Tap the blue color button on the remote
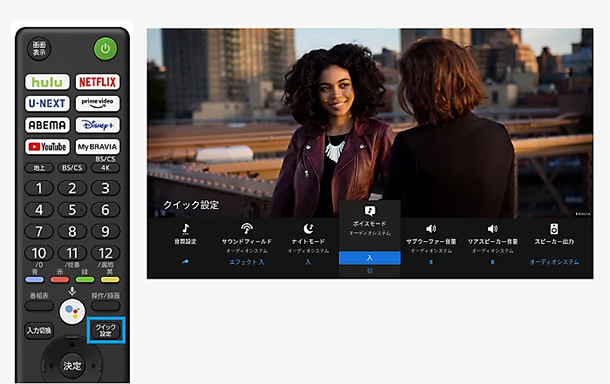Screen dimensions: 610x384 pos(35,279)
